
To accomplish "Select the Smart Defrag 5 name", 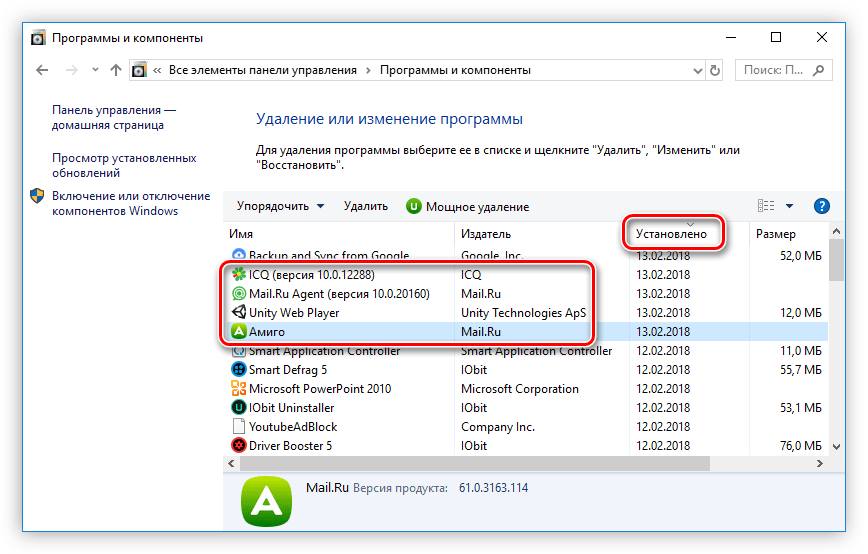I will 288,370.
